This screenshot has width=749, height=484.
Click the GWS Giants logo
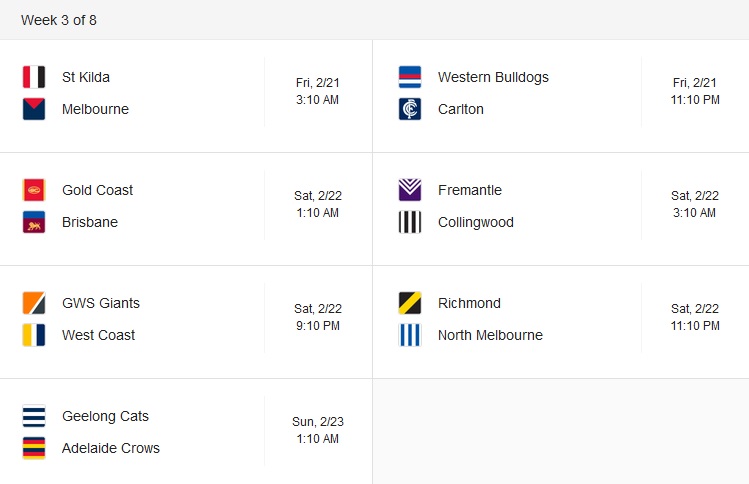(34, 303)
